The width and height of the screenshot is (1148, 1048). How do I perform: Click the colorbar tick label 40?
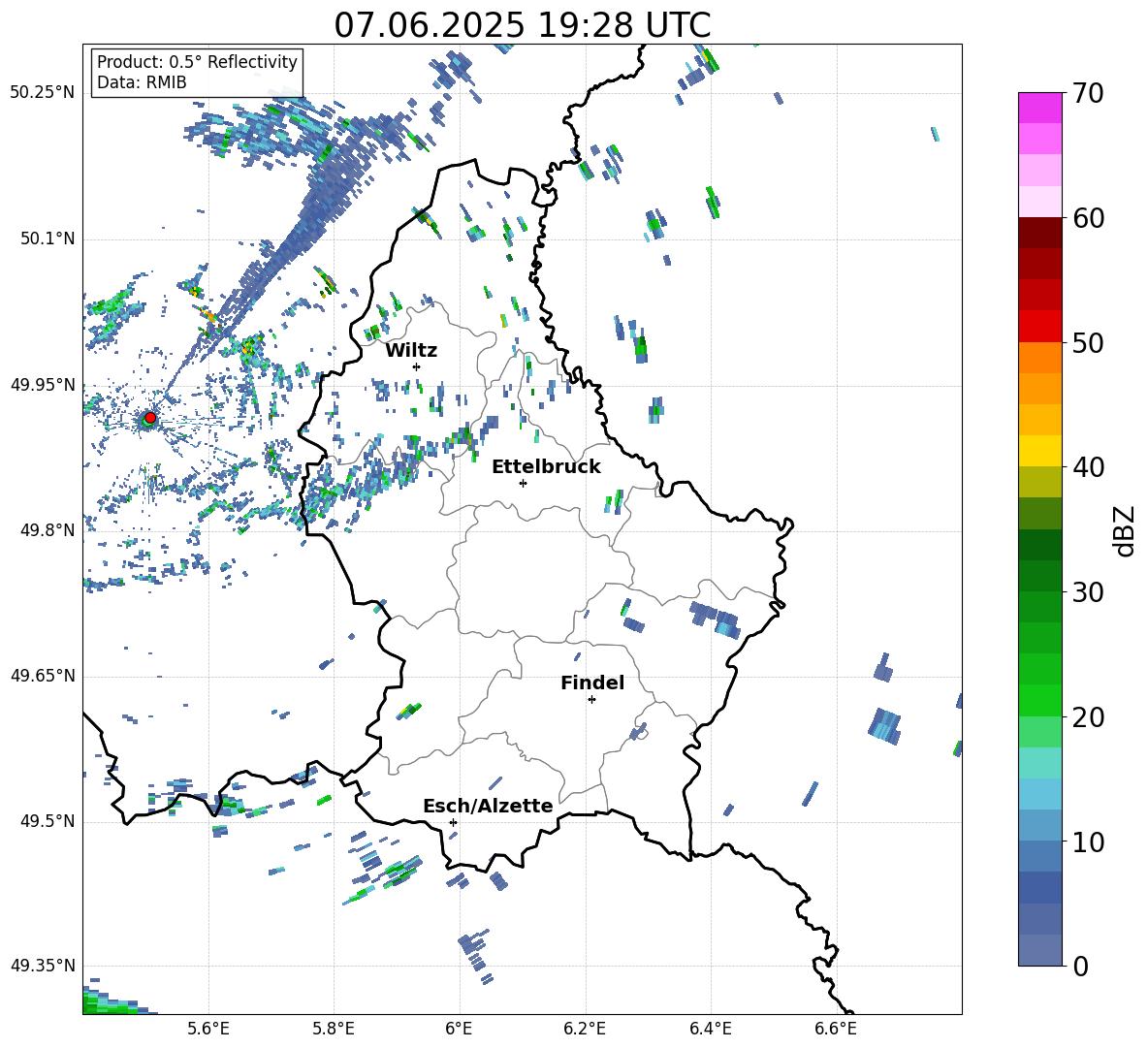[1088, 467]
